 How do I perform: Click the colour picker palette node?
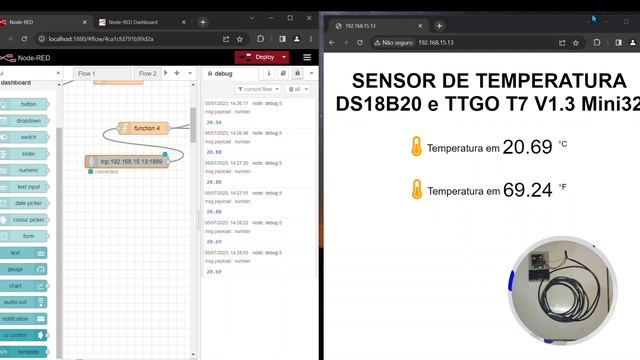(x=24, y=220)
